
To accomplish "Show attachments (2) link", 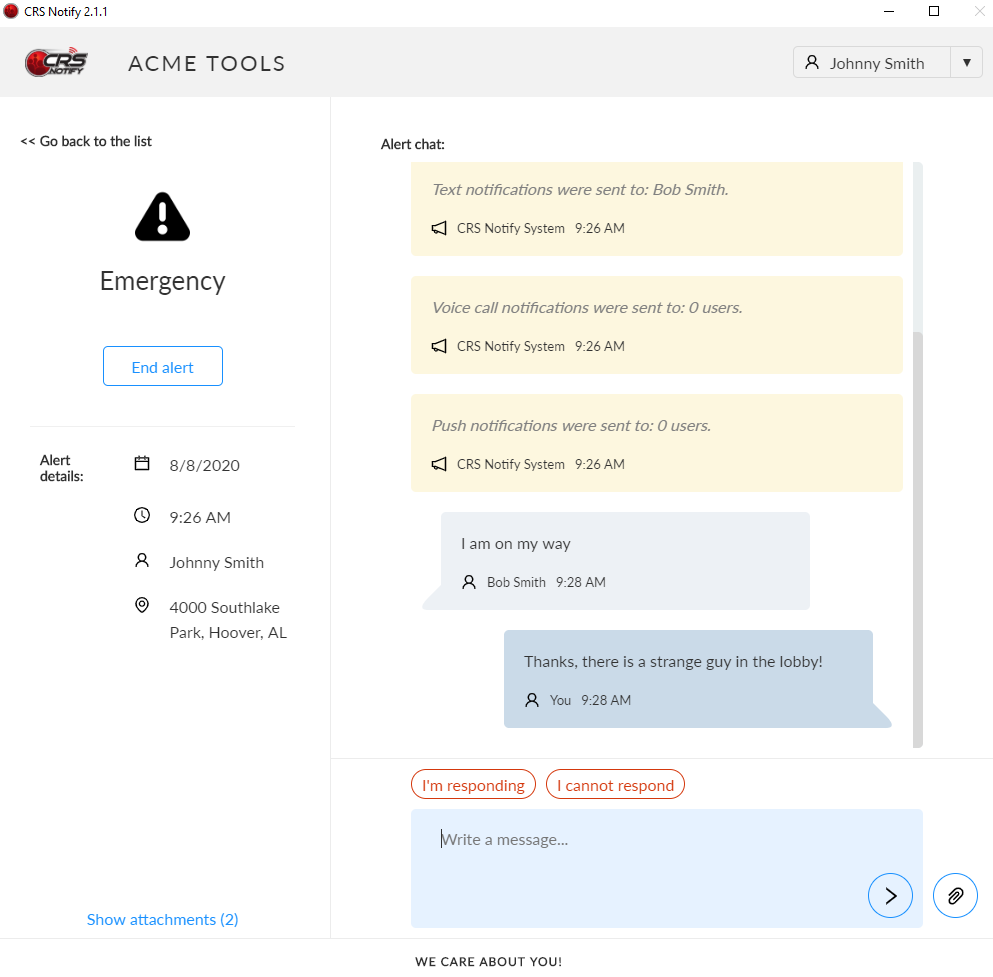I will click(x=162, y=919).
